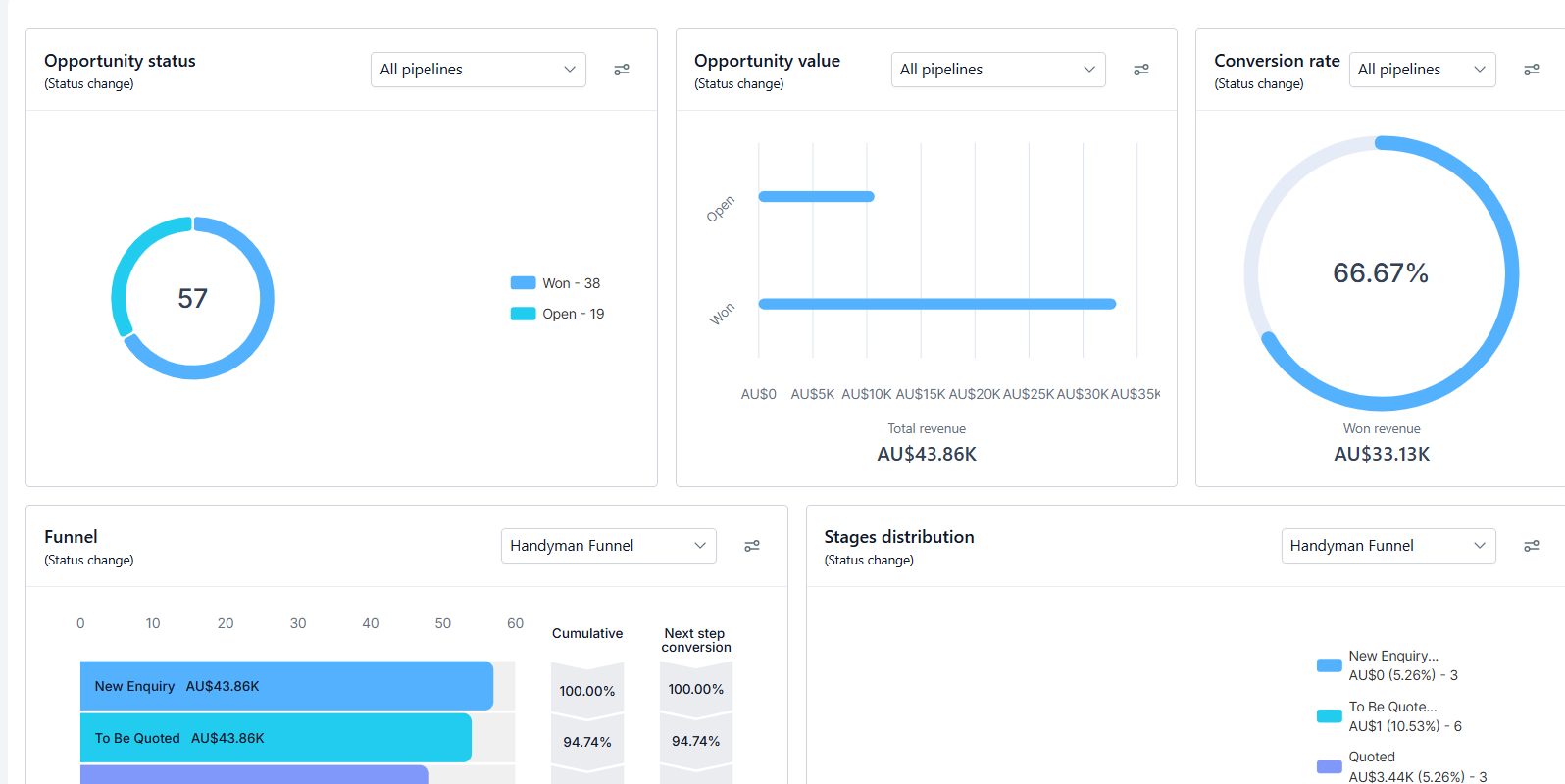Image resolution: width=1565 pixels, height=784 pixels.
Task: Expand All pipelines dropdown in Conversion rate
Action: pyautogui.click(x=1422, y=70)
